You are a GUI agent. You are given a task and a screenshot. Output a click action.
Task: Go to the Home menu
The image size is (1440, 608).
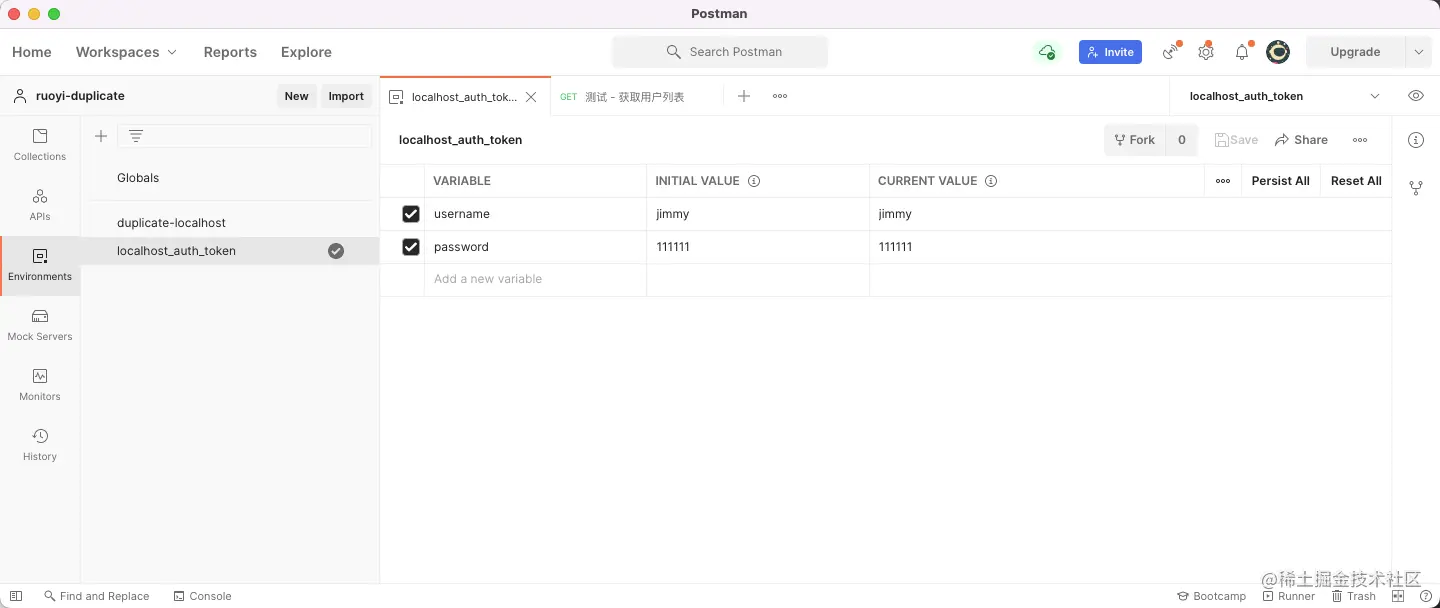(x=32, y=52)
